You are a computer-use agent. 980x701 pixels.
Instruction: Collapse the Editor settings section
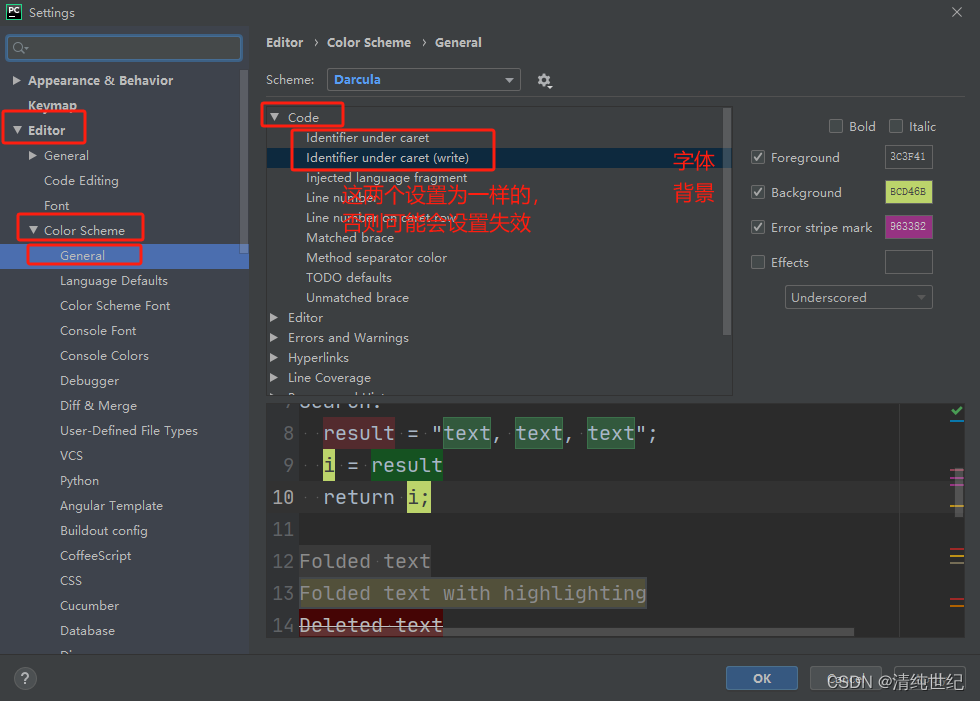pyautogui.click(x=17, y=130)
